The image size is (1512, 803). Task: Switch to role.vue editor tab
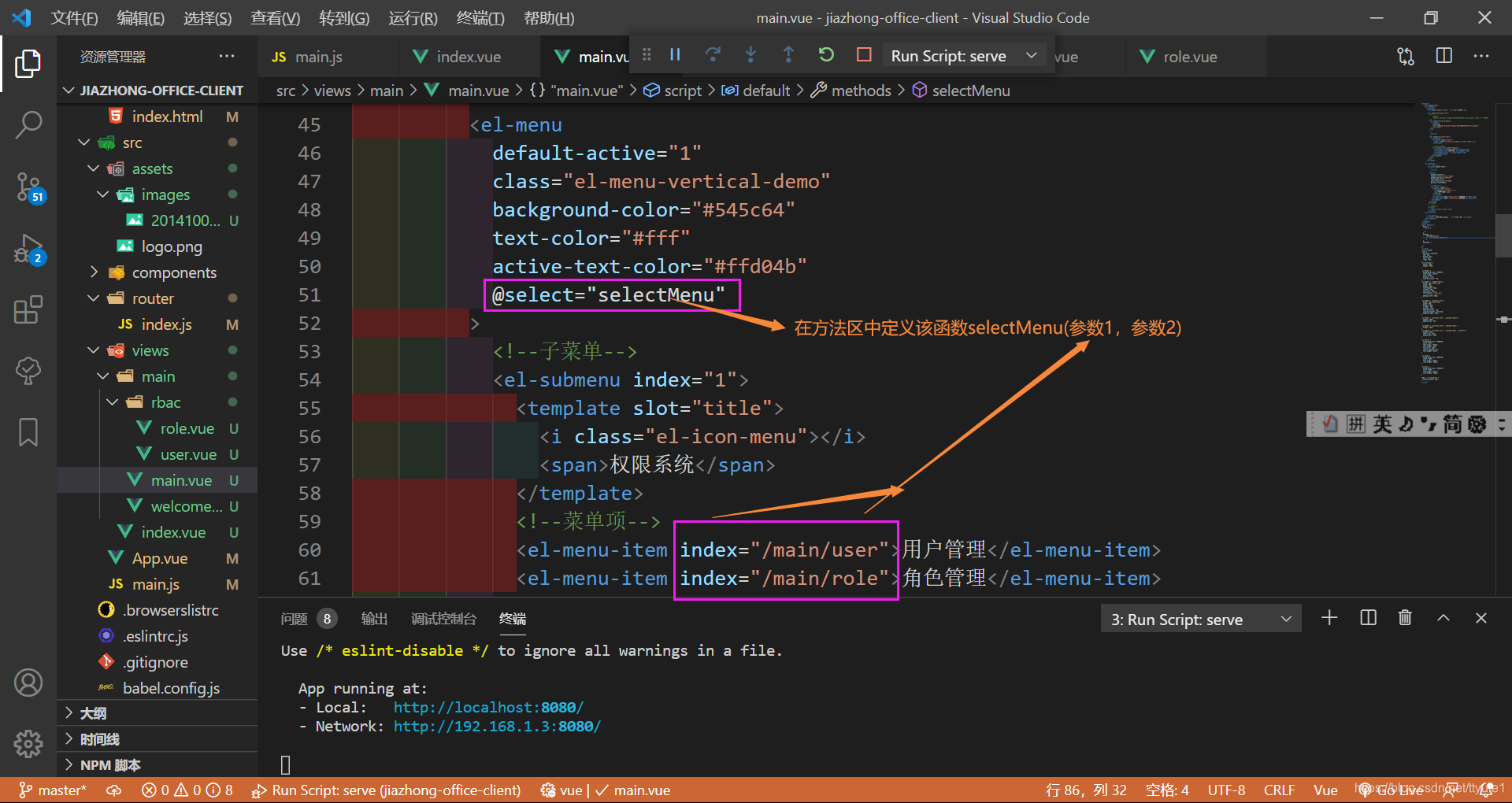pos(1190,57)
